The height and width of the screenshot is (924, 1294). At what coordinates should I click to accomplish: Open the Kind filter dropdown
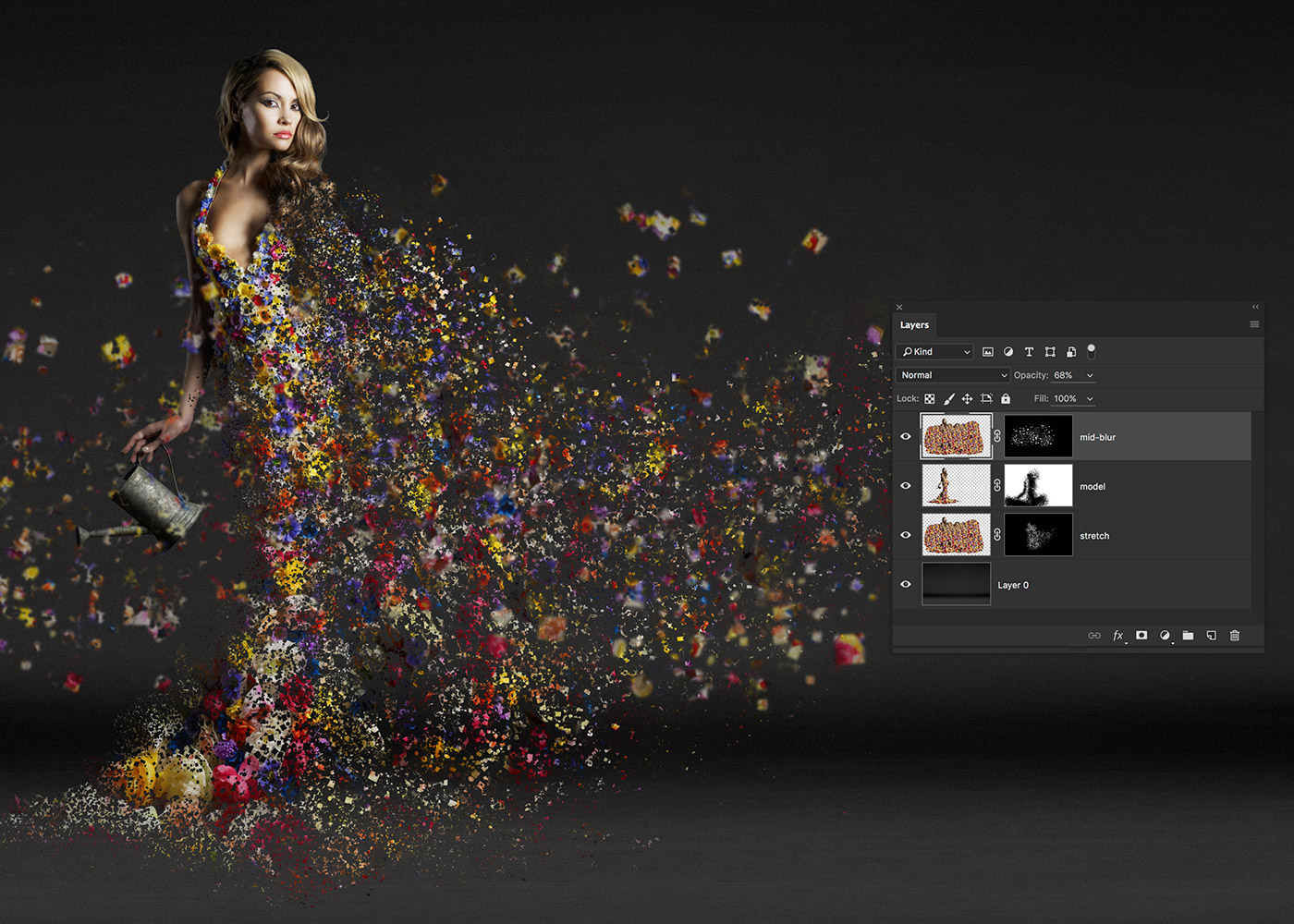(935, 352)
